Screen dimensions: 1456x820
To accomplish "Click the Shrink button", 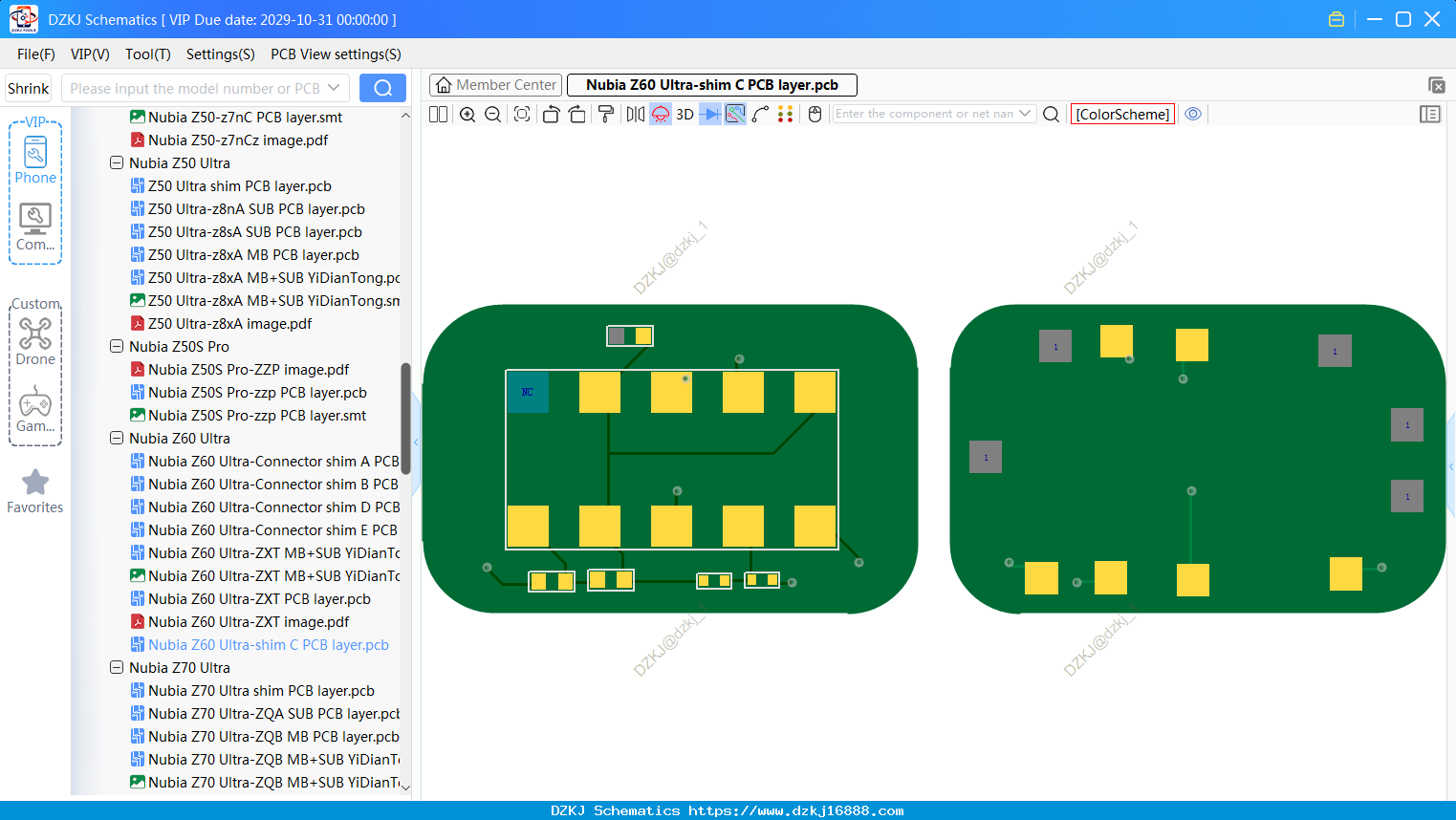I will pyautogui.click(x=29, y=88).
